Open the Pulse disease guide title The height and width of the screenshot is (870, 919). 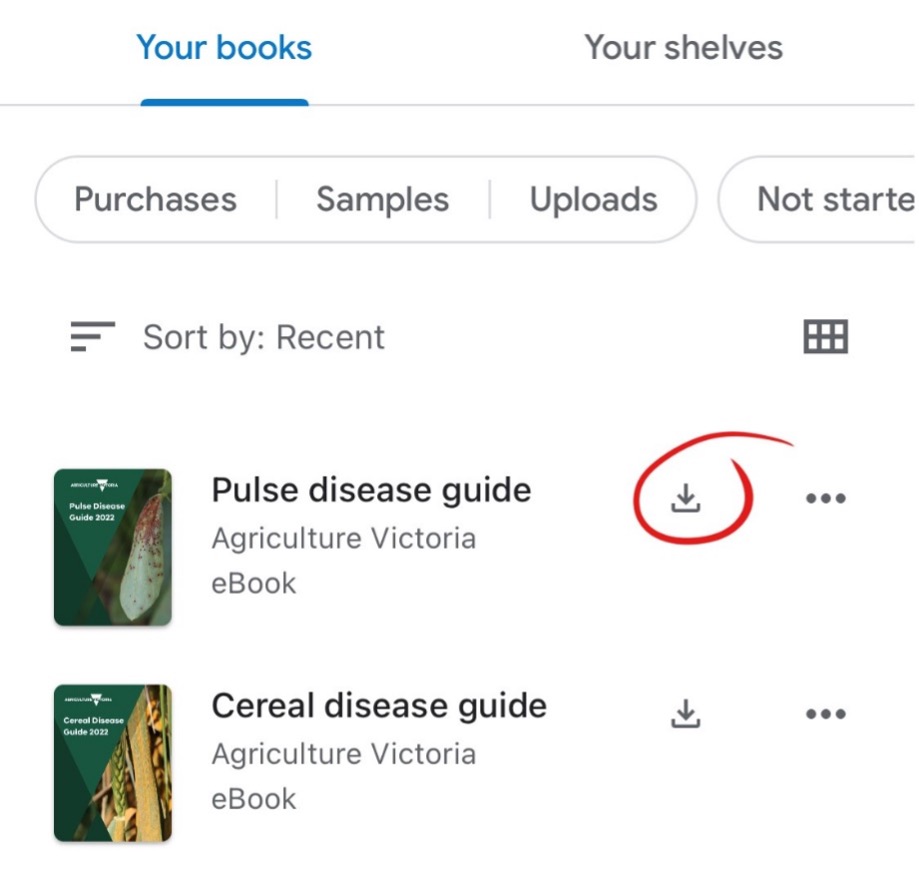click(x=372, y=490)
